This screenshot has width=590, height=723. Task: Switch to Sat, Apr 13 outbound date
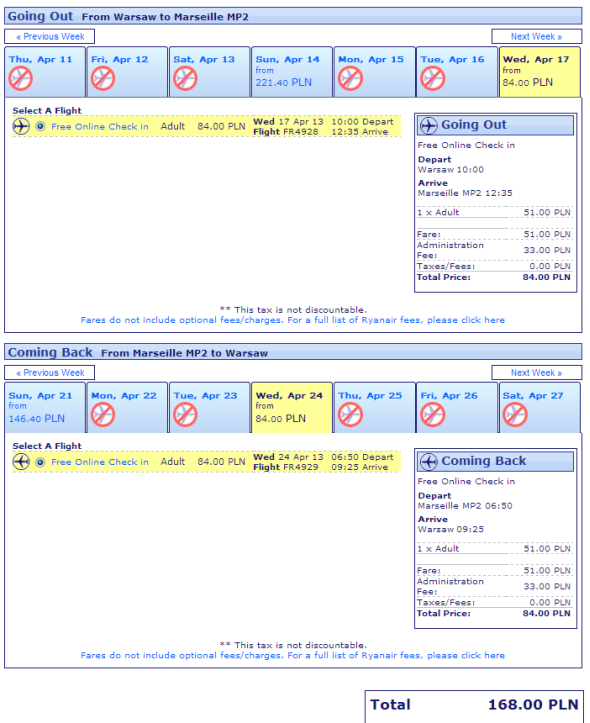tap(210, 71)
